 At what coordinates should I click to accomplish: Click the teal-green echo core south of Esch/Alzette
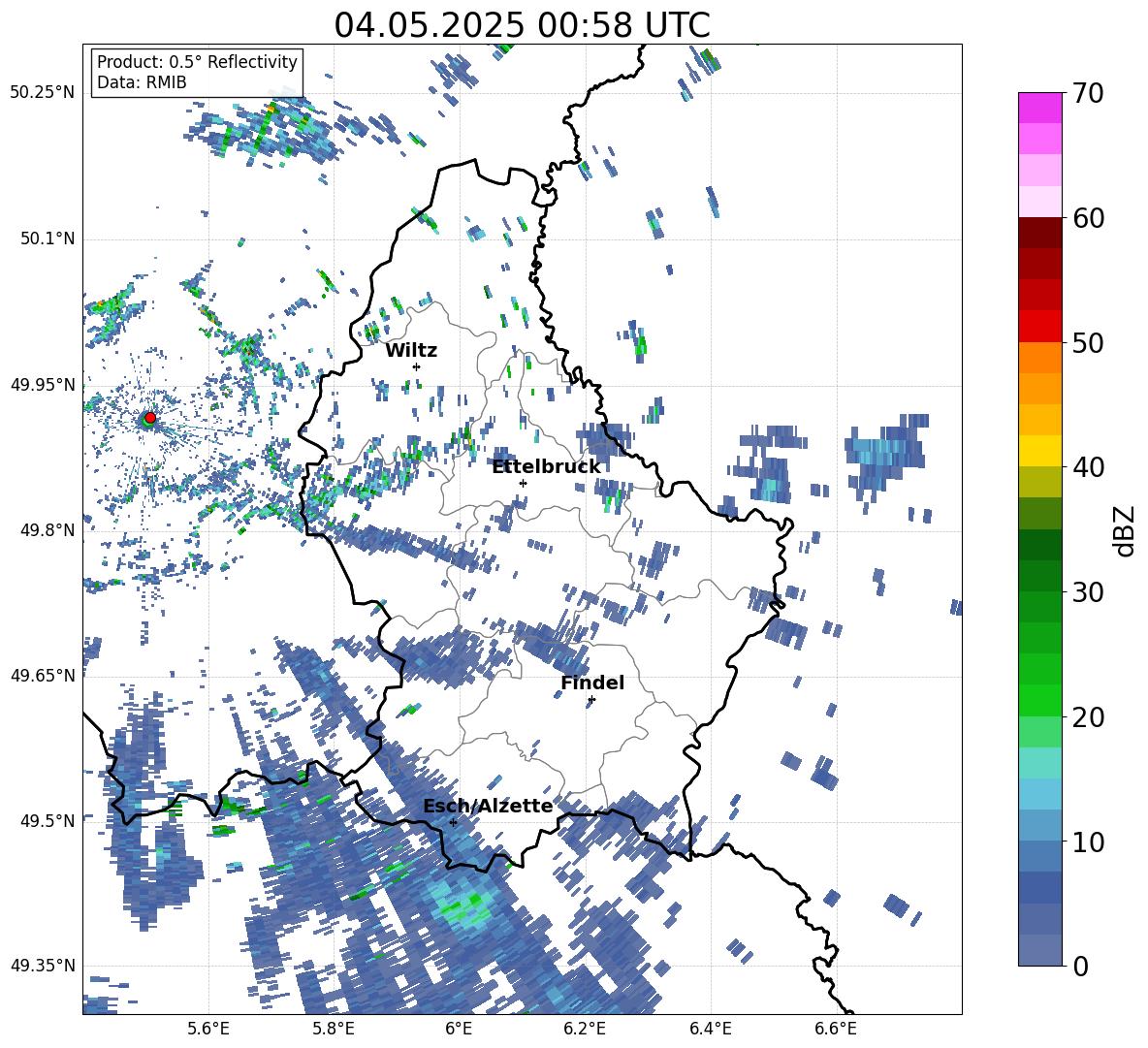[x=464, y=905]
